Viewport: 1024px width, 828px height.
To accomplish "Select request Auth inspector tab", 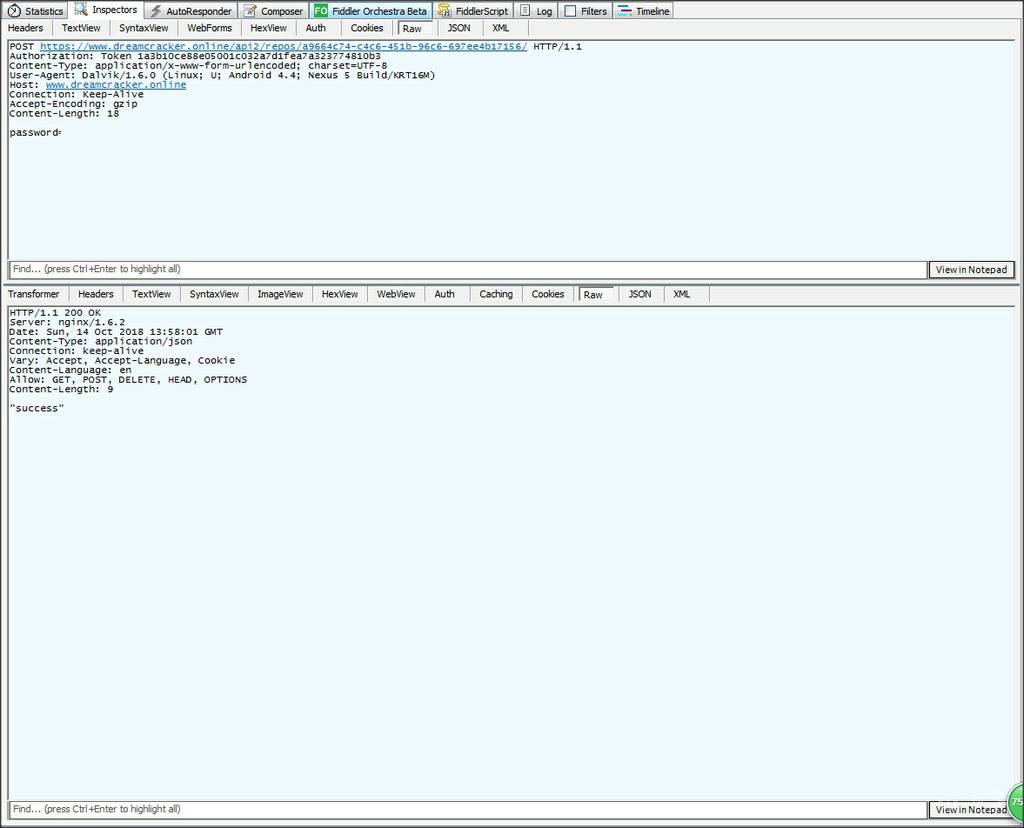I will pyautogui.click(x=315, y=28).
